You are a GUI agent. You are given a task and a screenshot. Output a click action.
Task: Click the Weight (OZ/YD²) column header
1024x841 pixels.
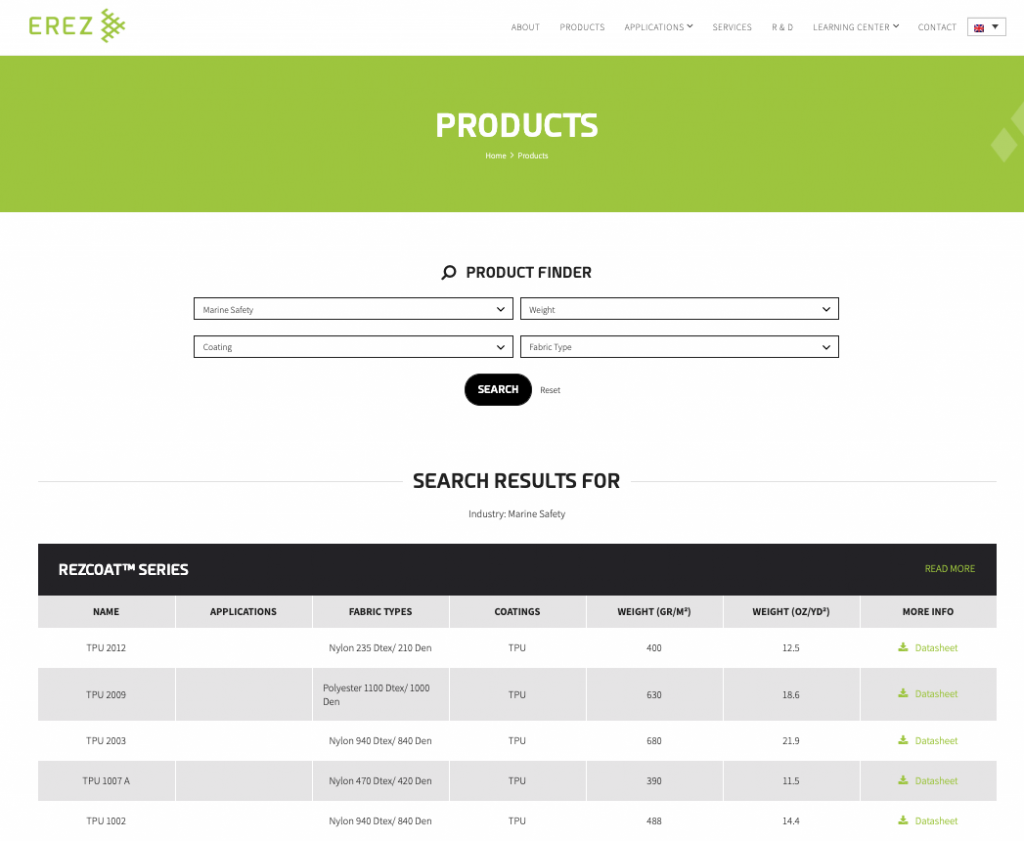791,611
